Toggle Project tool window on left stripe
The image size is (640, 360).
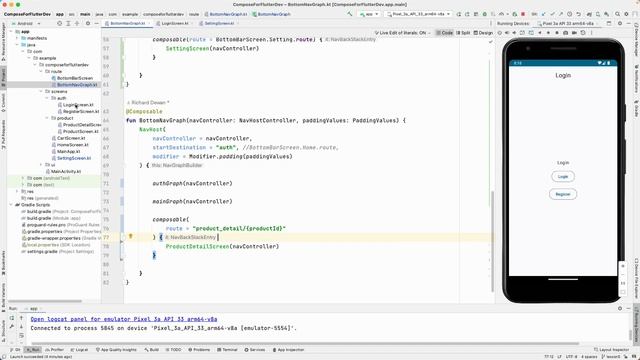[x=3, y=77]
